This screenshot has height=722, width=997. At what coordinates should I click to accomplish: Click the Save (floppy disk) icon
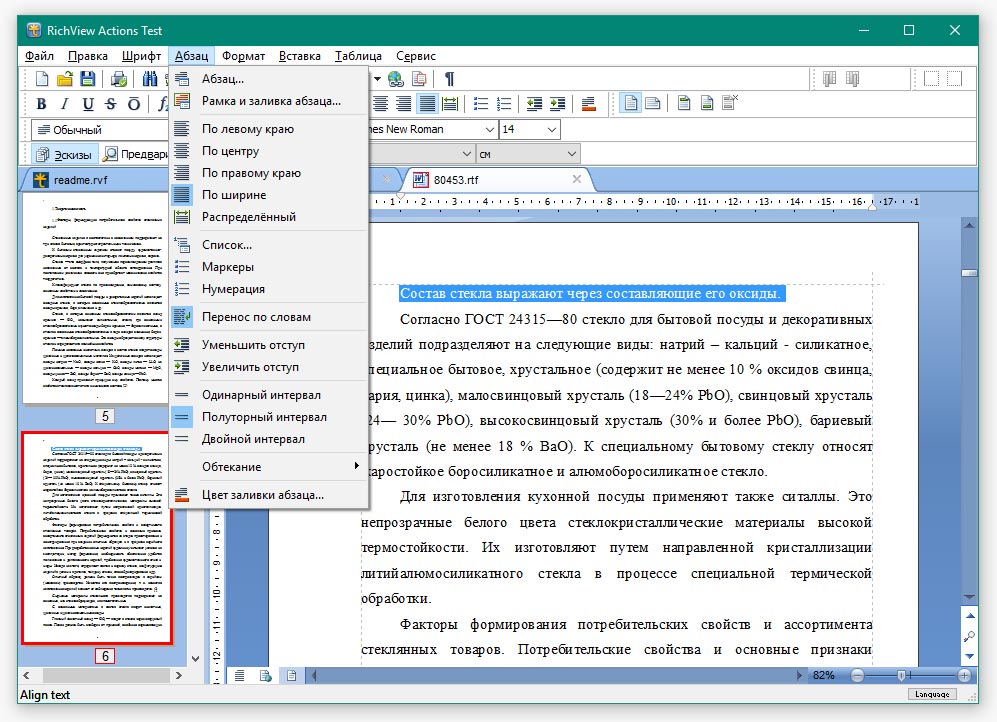click(87, 79)
